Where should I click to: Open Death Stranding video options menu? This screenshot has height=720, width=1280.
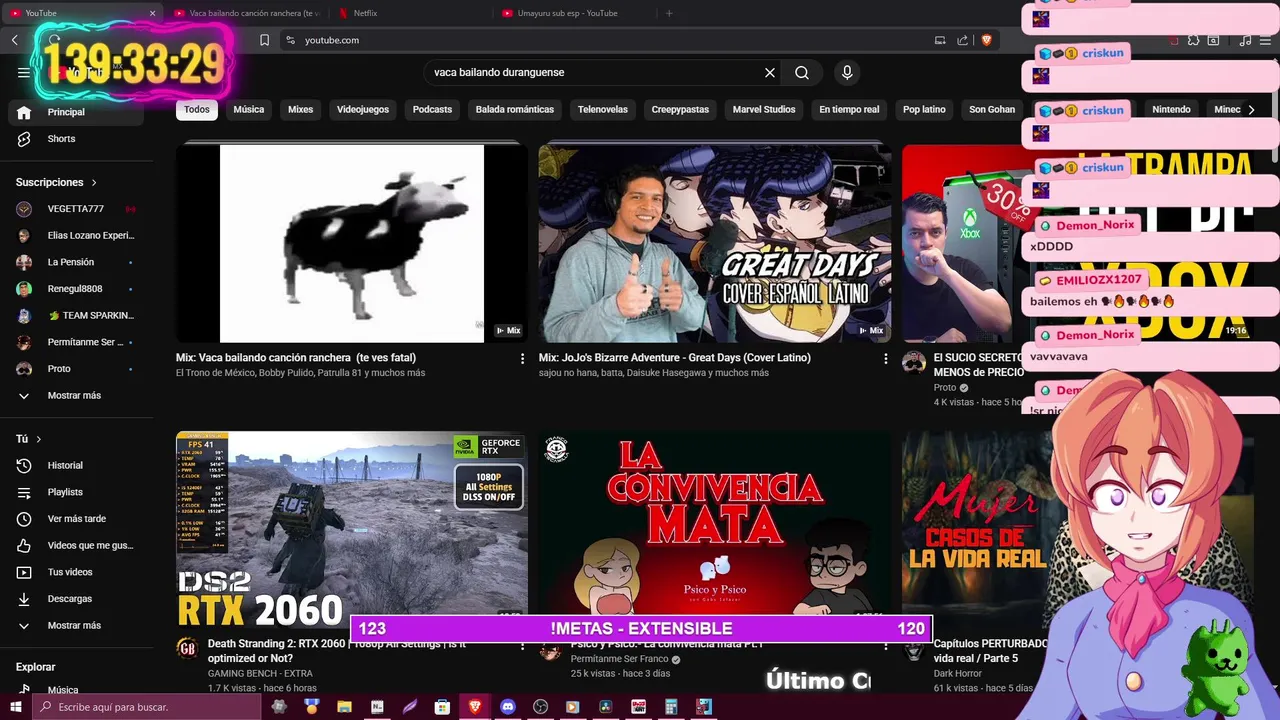tap(522, 645)
